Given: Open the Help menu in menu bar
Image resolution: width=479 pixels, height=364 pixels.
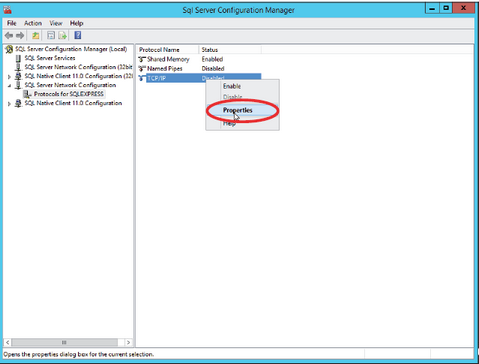Looking at the screenshot, I should click(x=76, y=23).
